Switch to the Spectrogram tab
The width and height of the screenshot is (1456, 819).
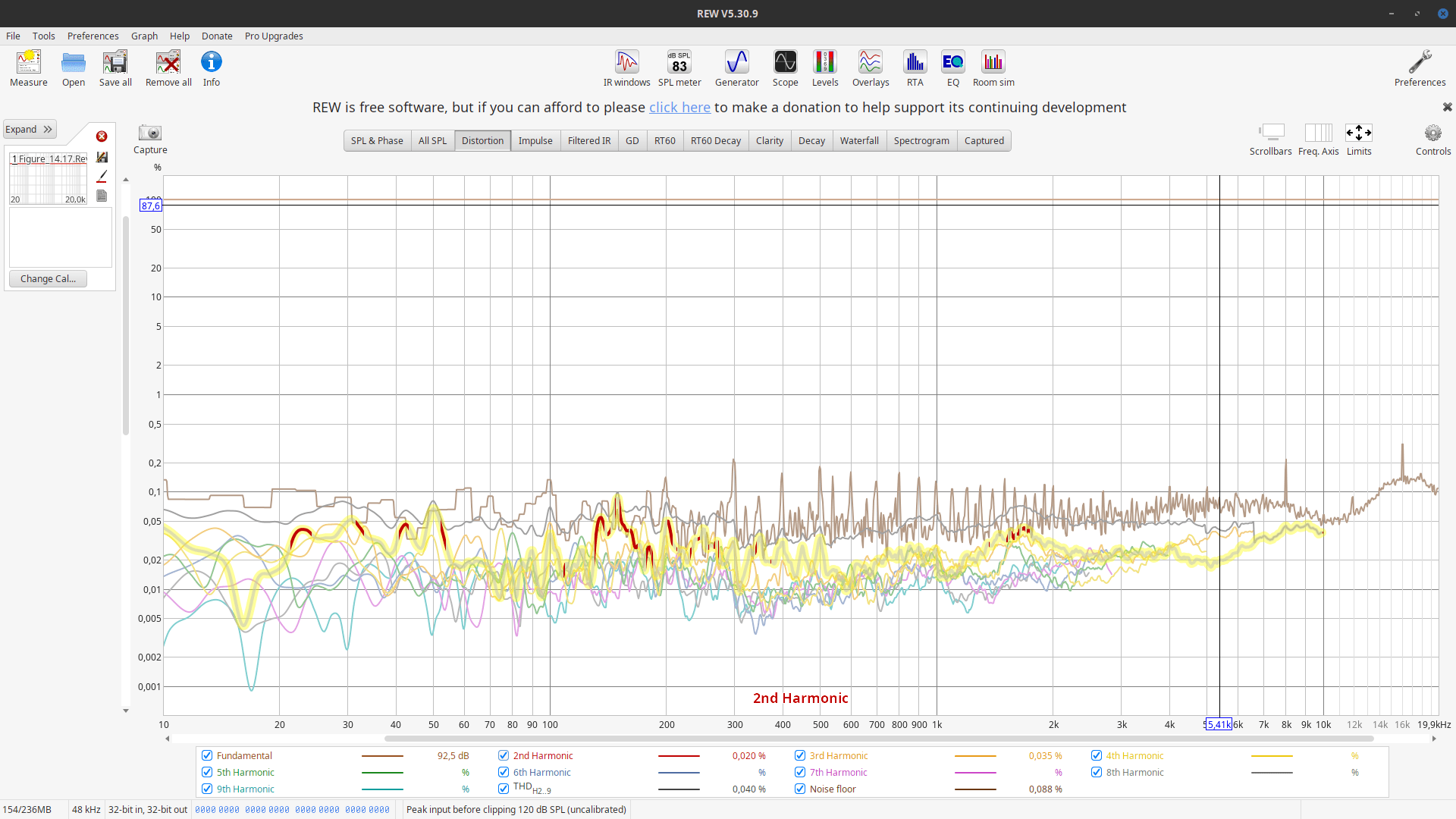tap(921, 140)
